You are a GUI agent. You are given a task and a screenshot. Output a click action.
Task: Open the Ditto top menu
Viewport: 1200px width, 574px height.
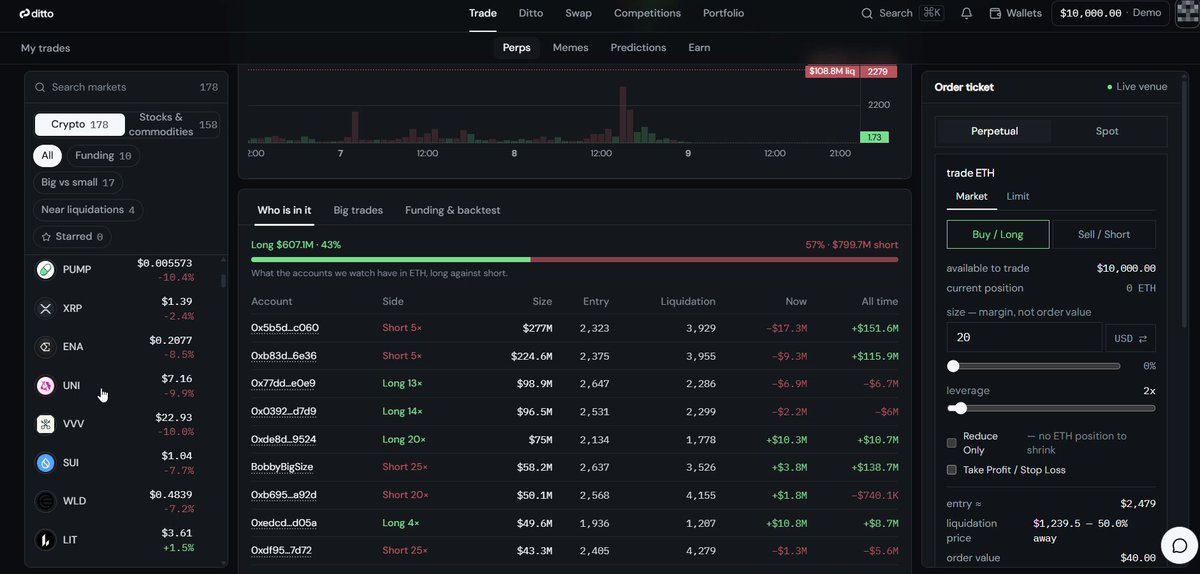(531, 13)
